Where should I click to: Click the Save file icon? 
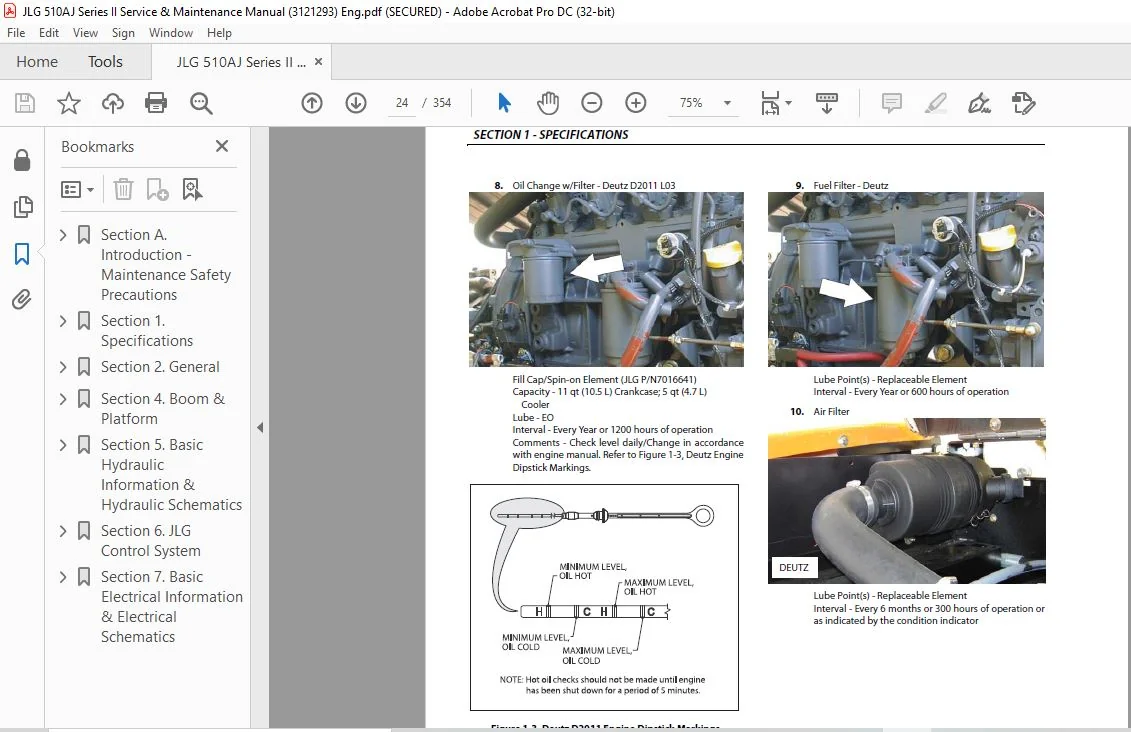(25, 103)
